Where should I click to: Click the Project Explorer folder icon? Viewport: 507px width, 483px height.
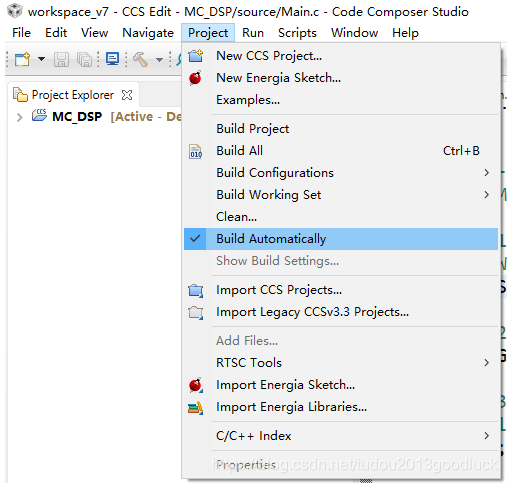coord(20,95)
